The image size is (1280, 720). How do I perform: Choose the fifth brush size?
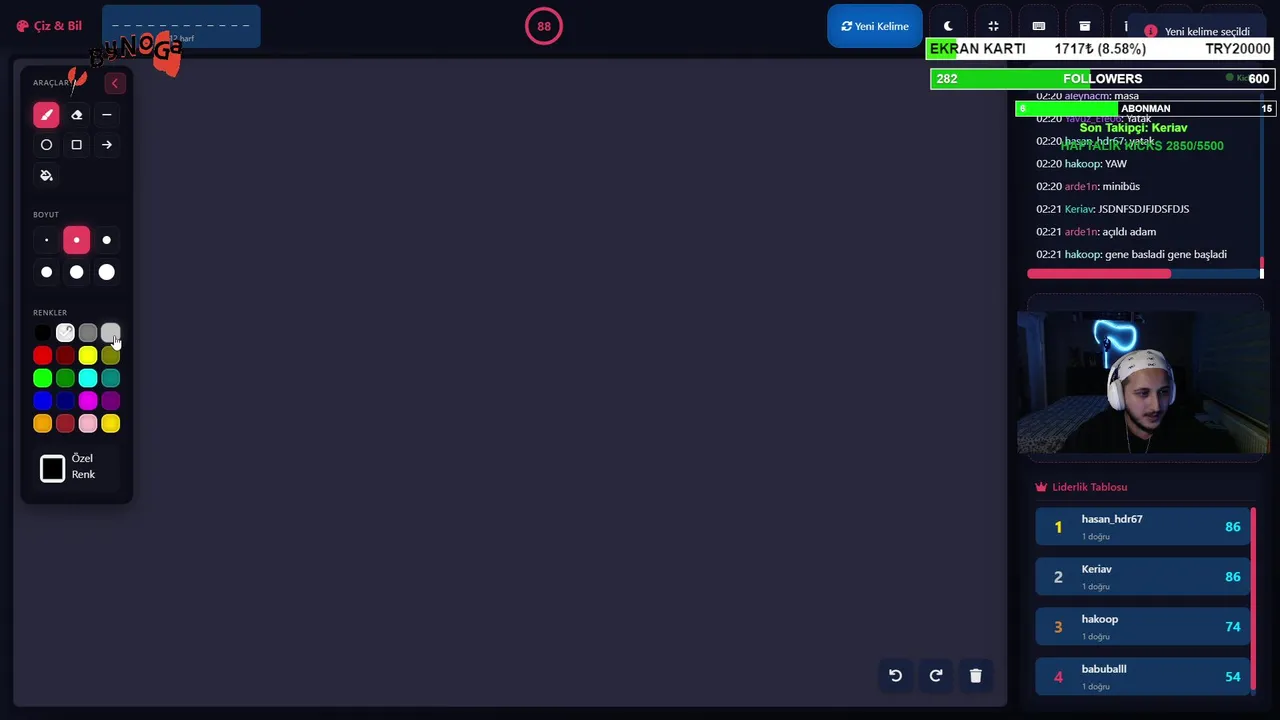tap(76, 272)
